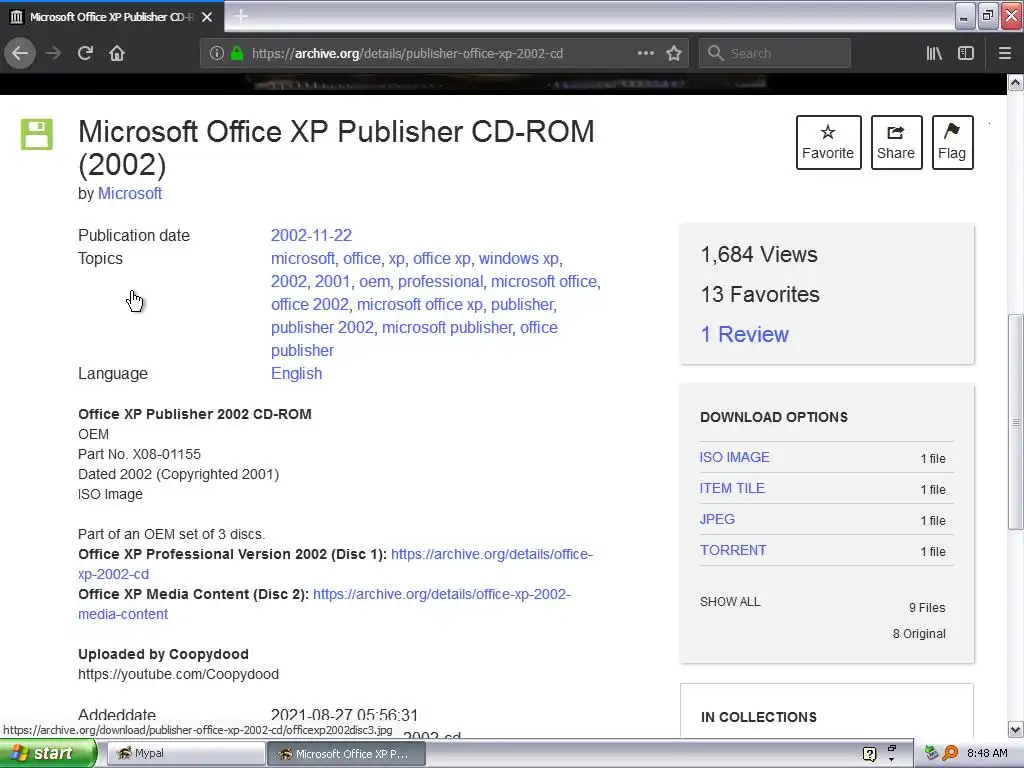Toggle the sidebar view icon

click(x=966, y=53)
